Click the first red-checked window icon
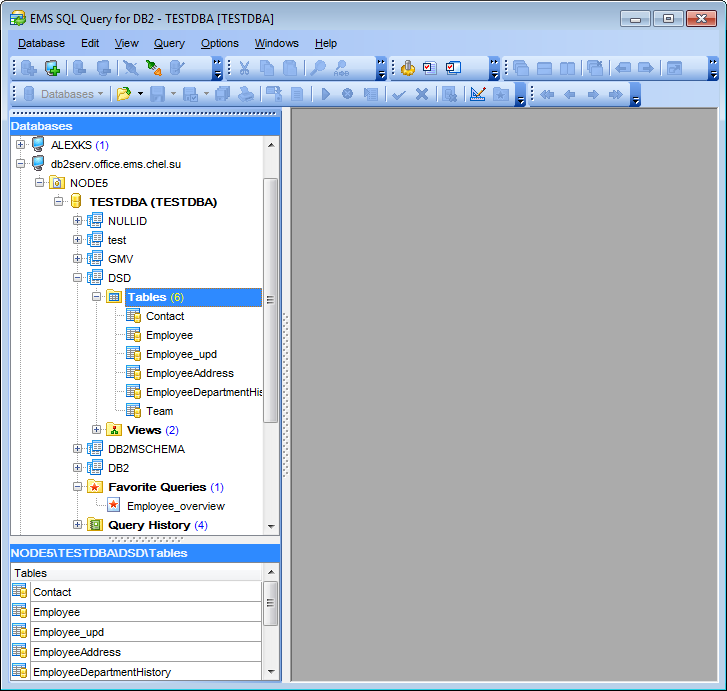This screenshot has height=691, width=727. (x=430, y=68)
